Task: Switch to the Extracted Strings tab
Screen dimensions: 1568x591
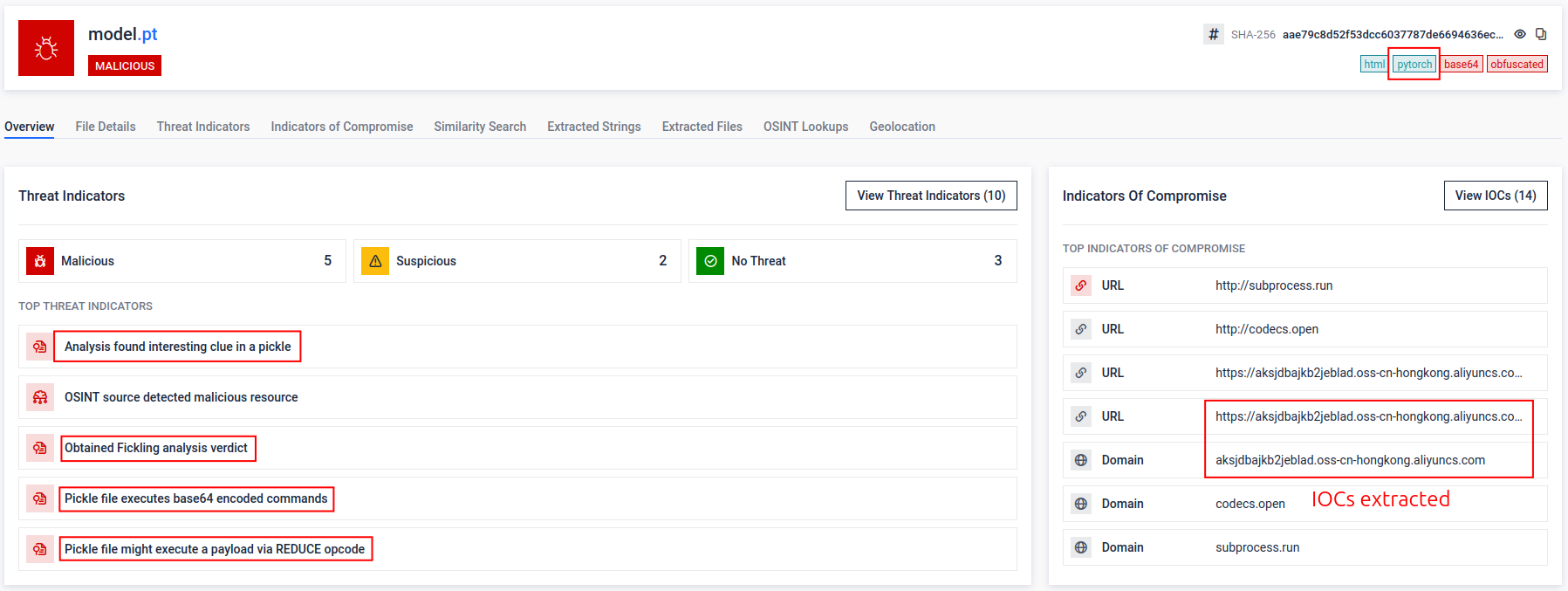Action: [x=594, y=127]
